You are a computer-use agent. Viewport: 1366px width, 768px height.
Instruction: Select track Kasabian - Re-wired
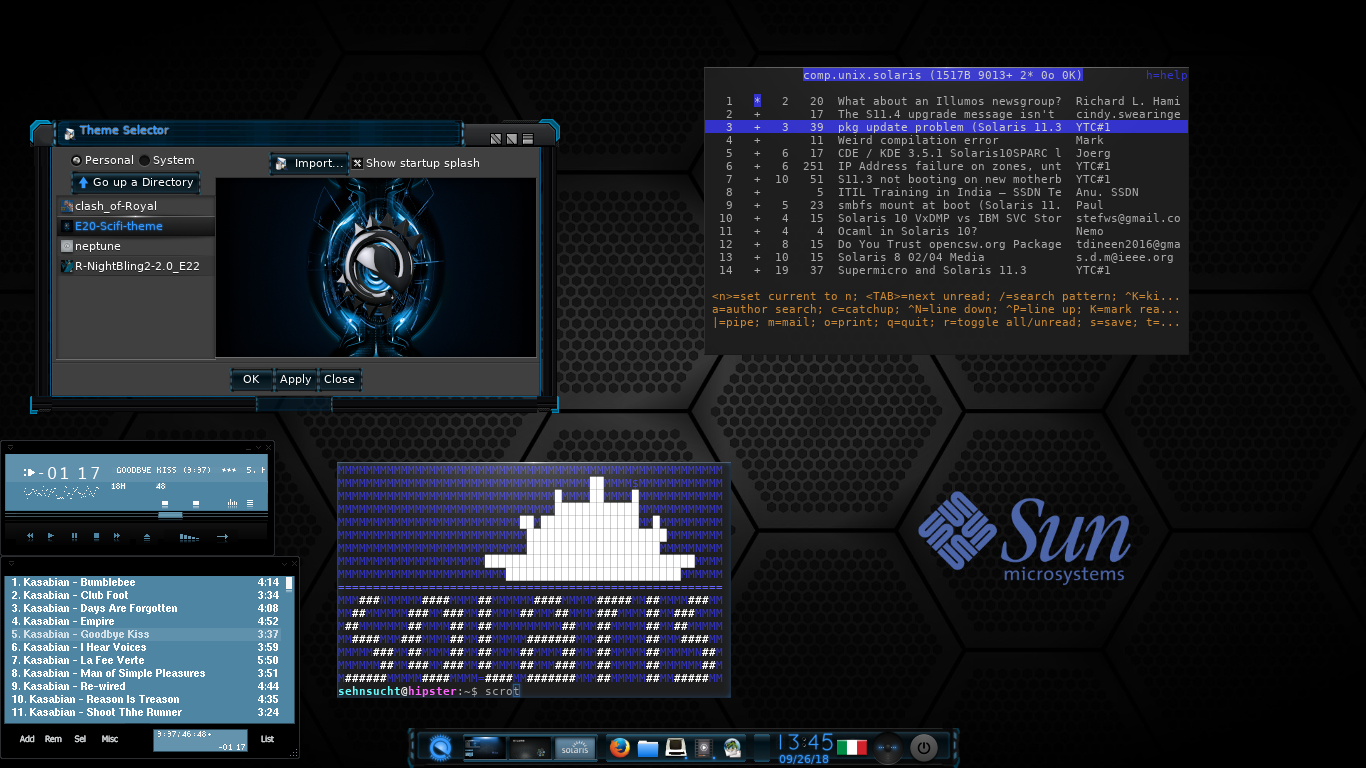145,686
